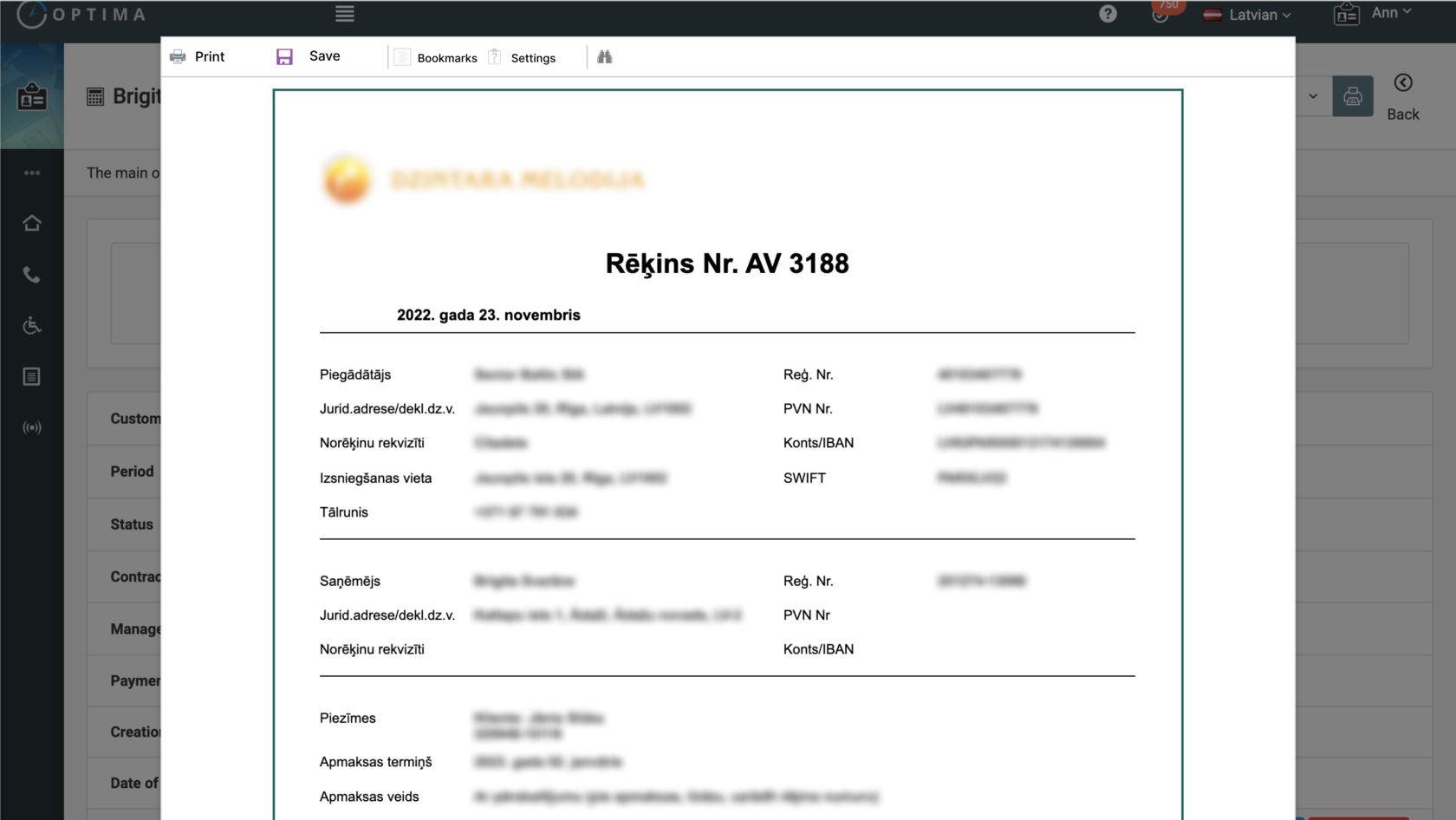Open the report Settings

point(522,57)
